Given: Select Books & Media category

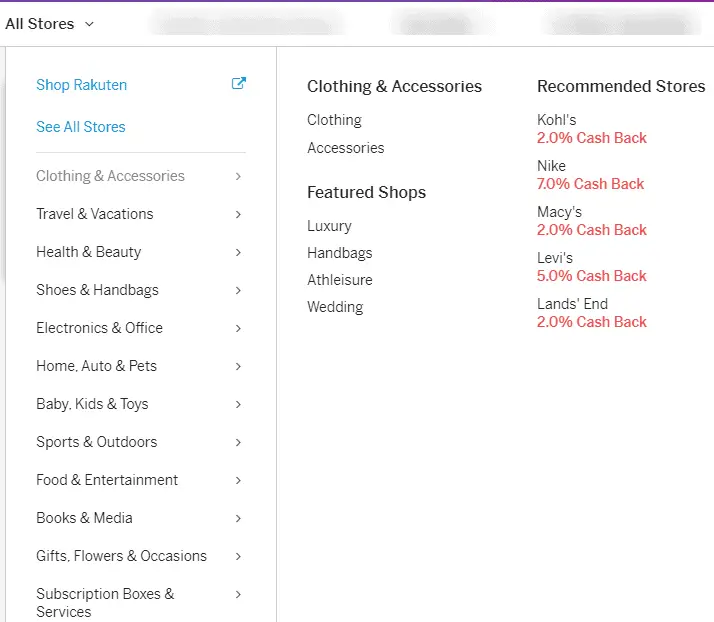Looking at the screenshot, I should click(84, 518).
